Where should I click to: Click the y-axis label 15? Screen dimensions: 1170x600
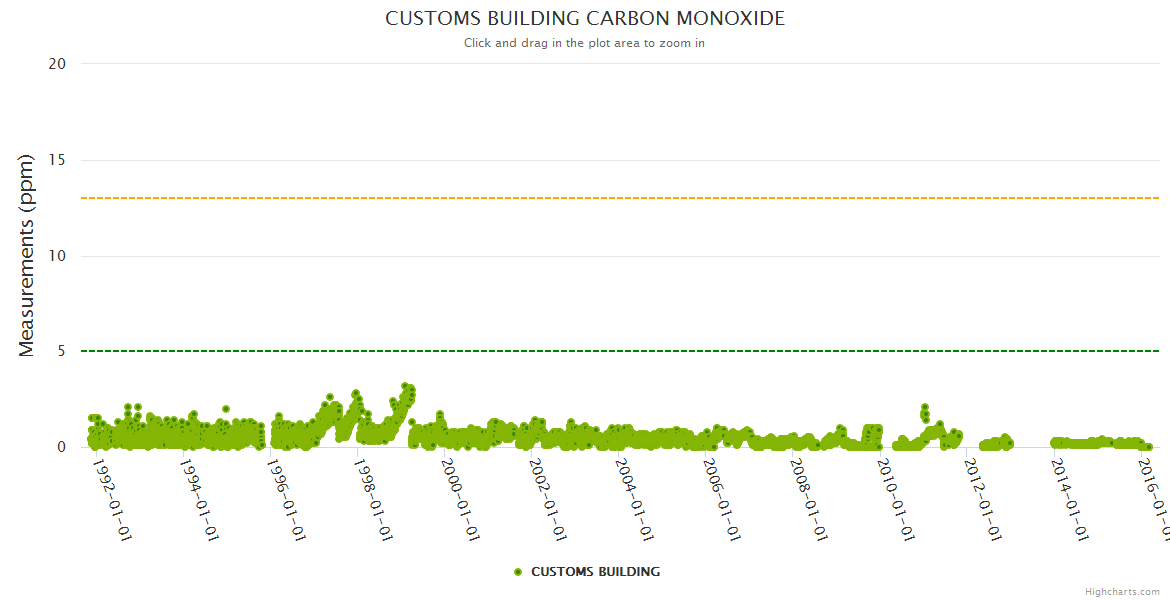click(x=57, y=160)
